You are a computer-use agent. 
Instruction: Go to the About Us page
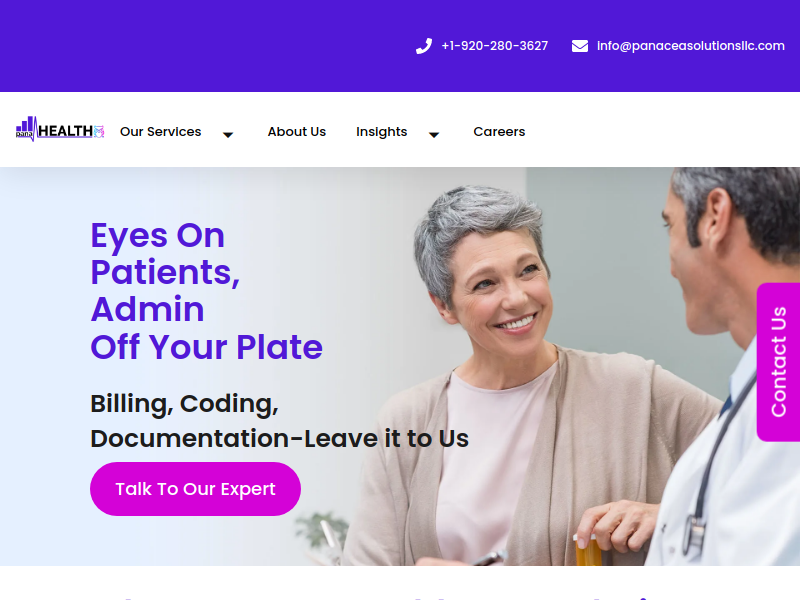[297, 132]
